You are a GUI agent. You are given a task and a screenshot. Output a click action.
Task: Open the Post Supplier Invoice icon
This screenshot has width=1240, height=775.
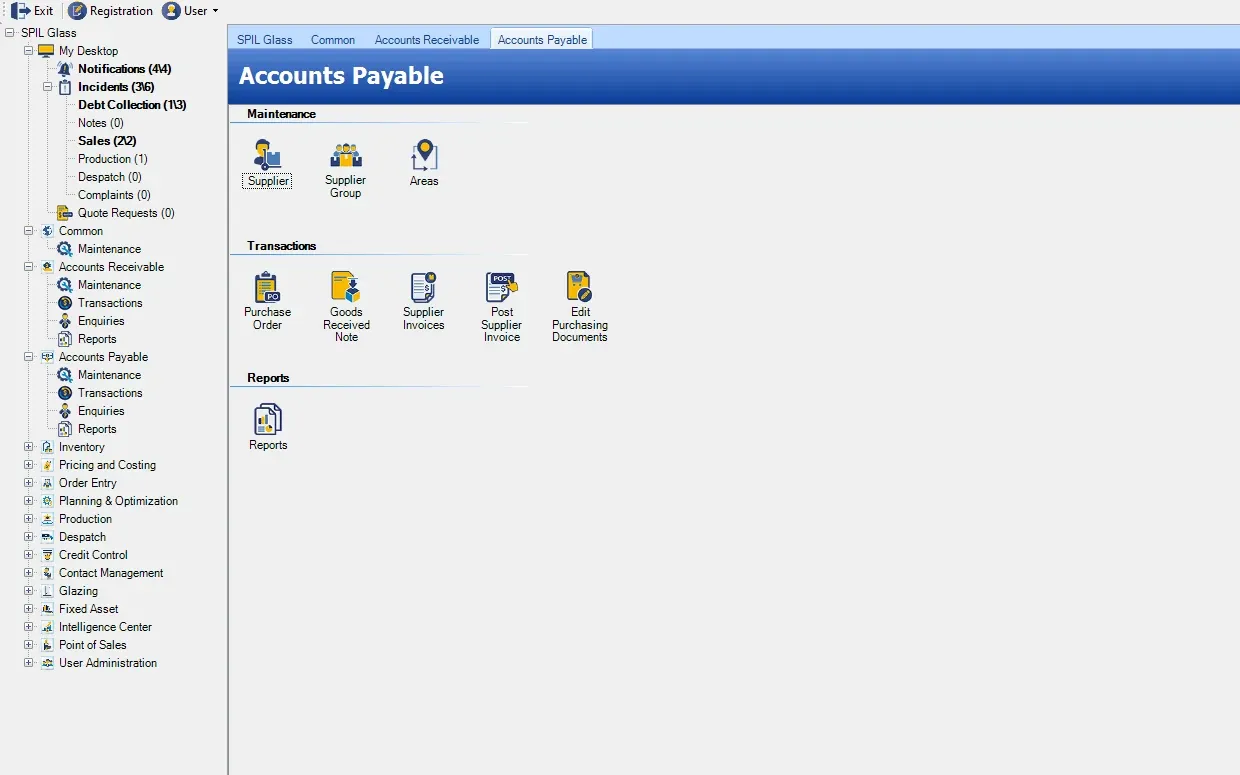502,287
